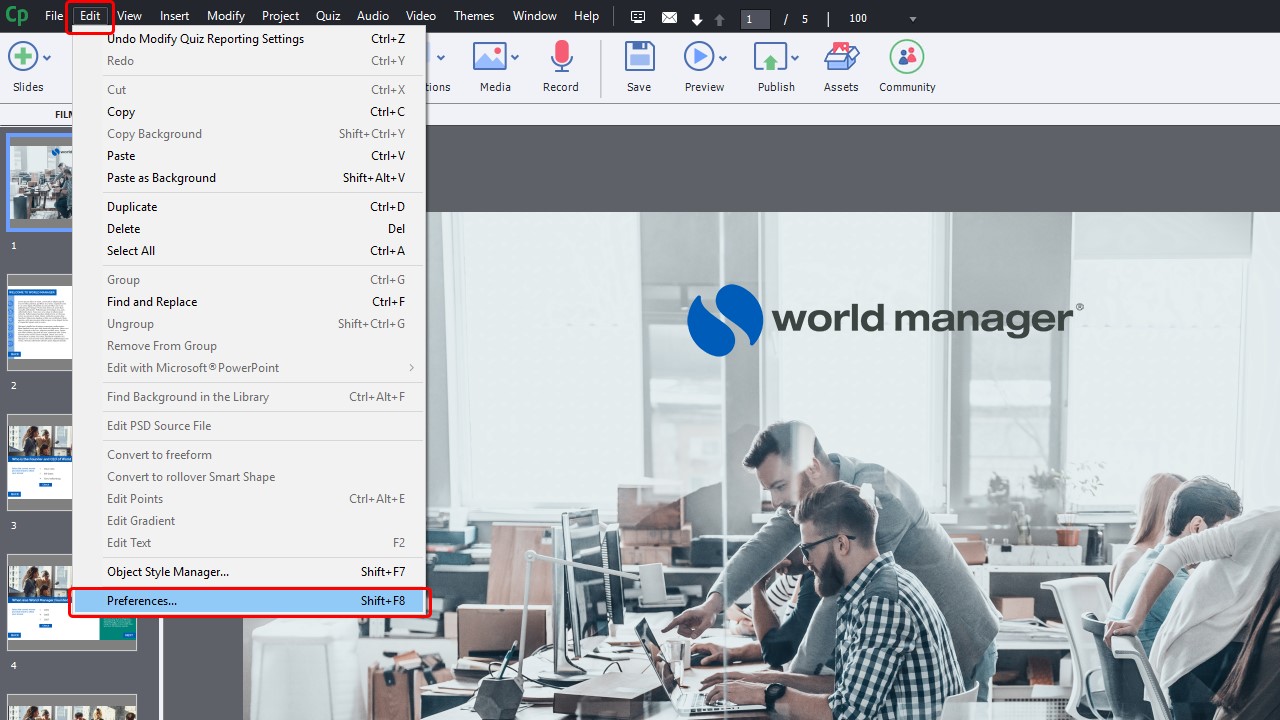Open the Window menu
Image resolution: width=1280 pixels, height=720 pixels.
(535, 16)
